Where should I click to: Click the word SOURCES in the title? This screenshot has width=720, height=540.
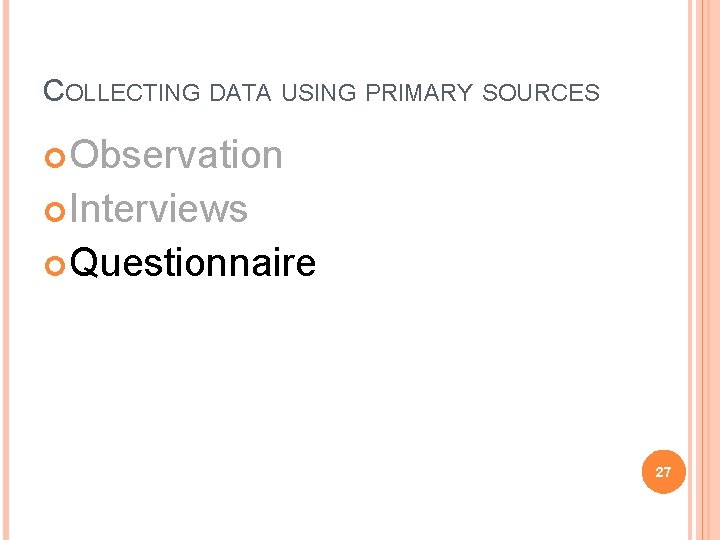point(541,93)
